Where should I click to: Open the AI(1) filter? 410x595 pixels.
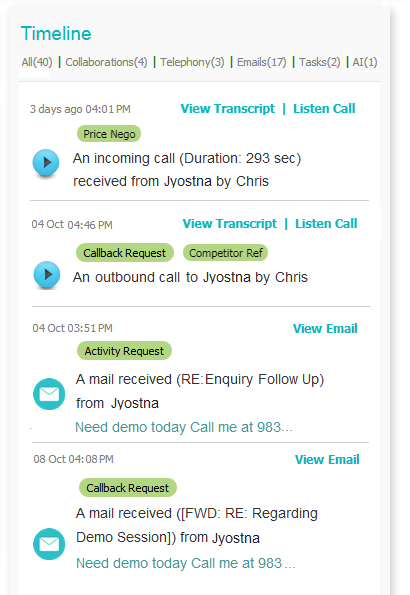click(365, 62)
